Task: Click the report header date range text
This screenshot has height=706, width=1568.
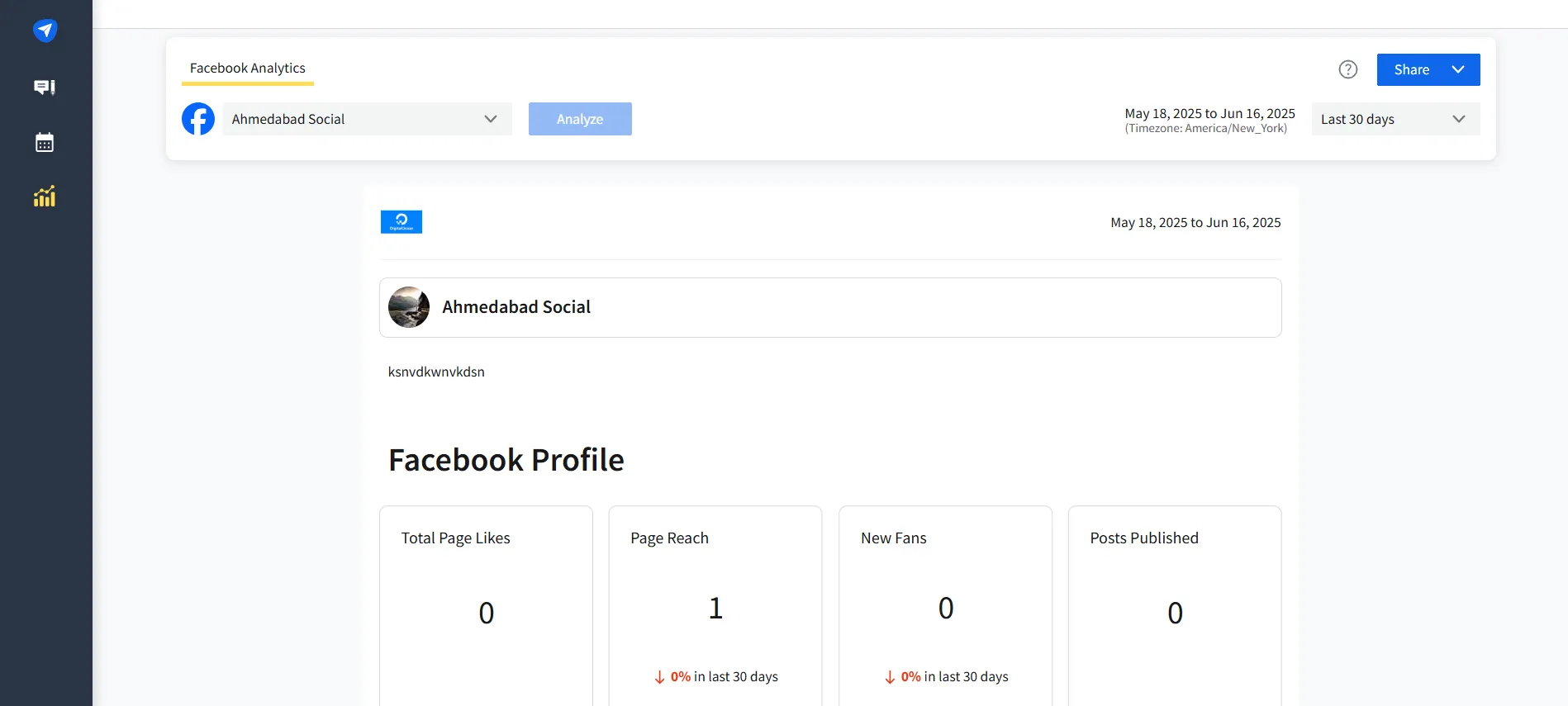Action: click(x=1195, y=222)
